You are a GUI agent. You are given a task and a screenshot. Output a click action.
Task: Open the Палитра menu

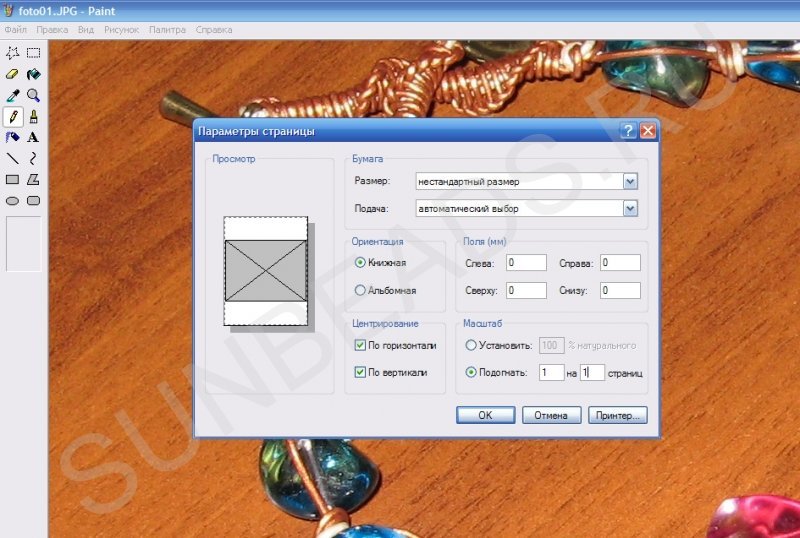pyautogui.click(x=167, y=30)
